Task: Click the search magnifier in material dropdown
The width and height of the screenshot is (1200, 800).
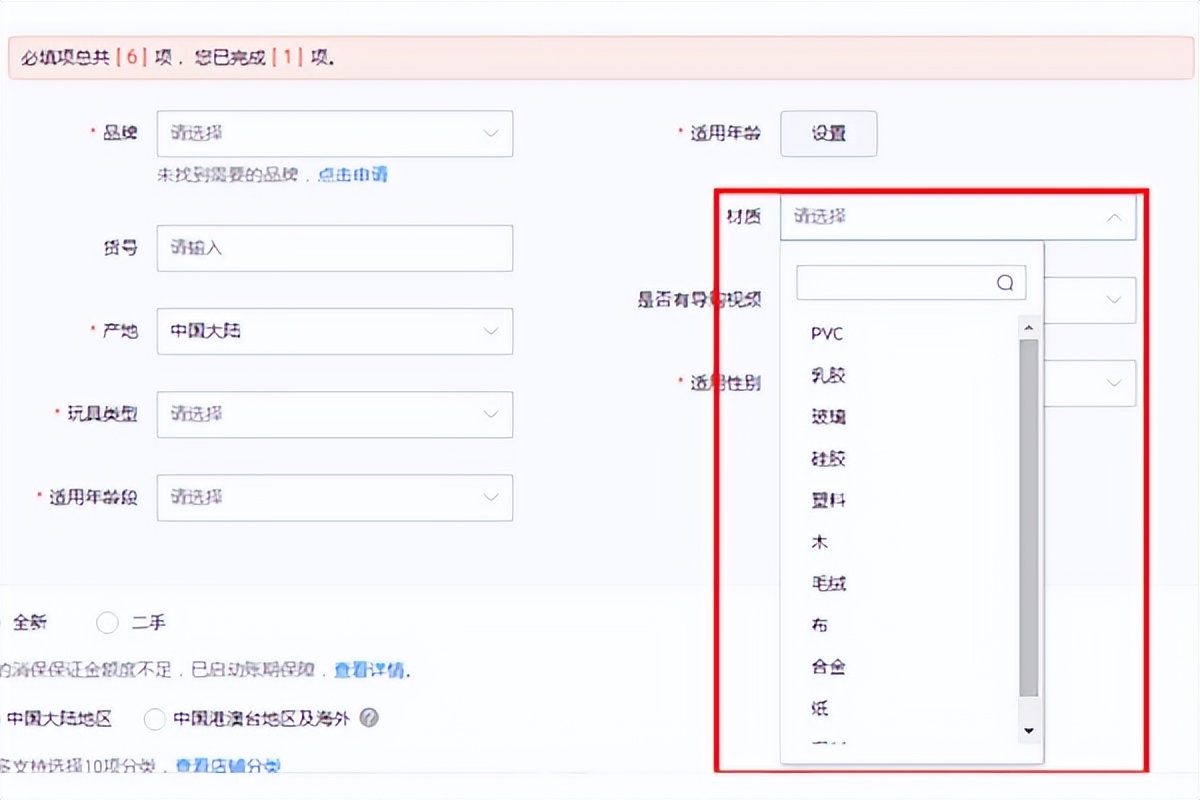Action: pyautogui.click(x=1005, y=282)
